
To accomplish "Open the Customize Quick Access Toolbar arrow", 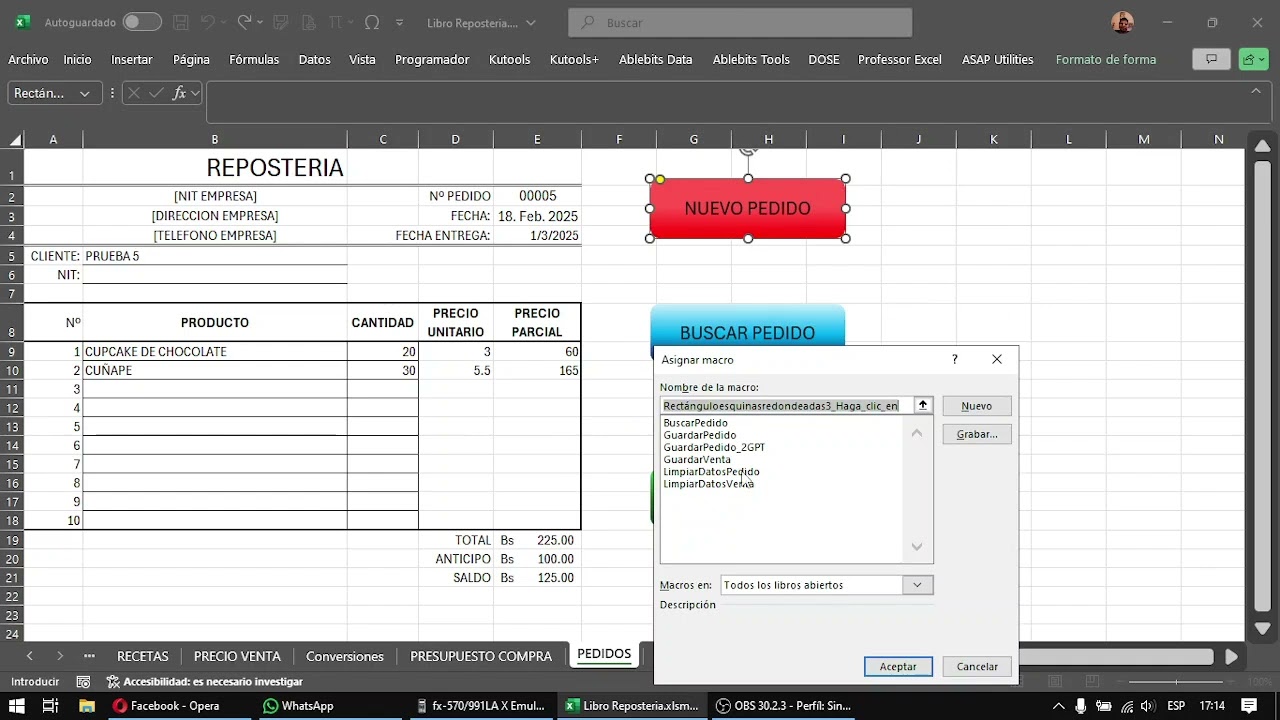I will point(400,22).
